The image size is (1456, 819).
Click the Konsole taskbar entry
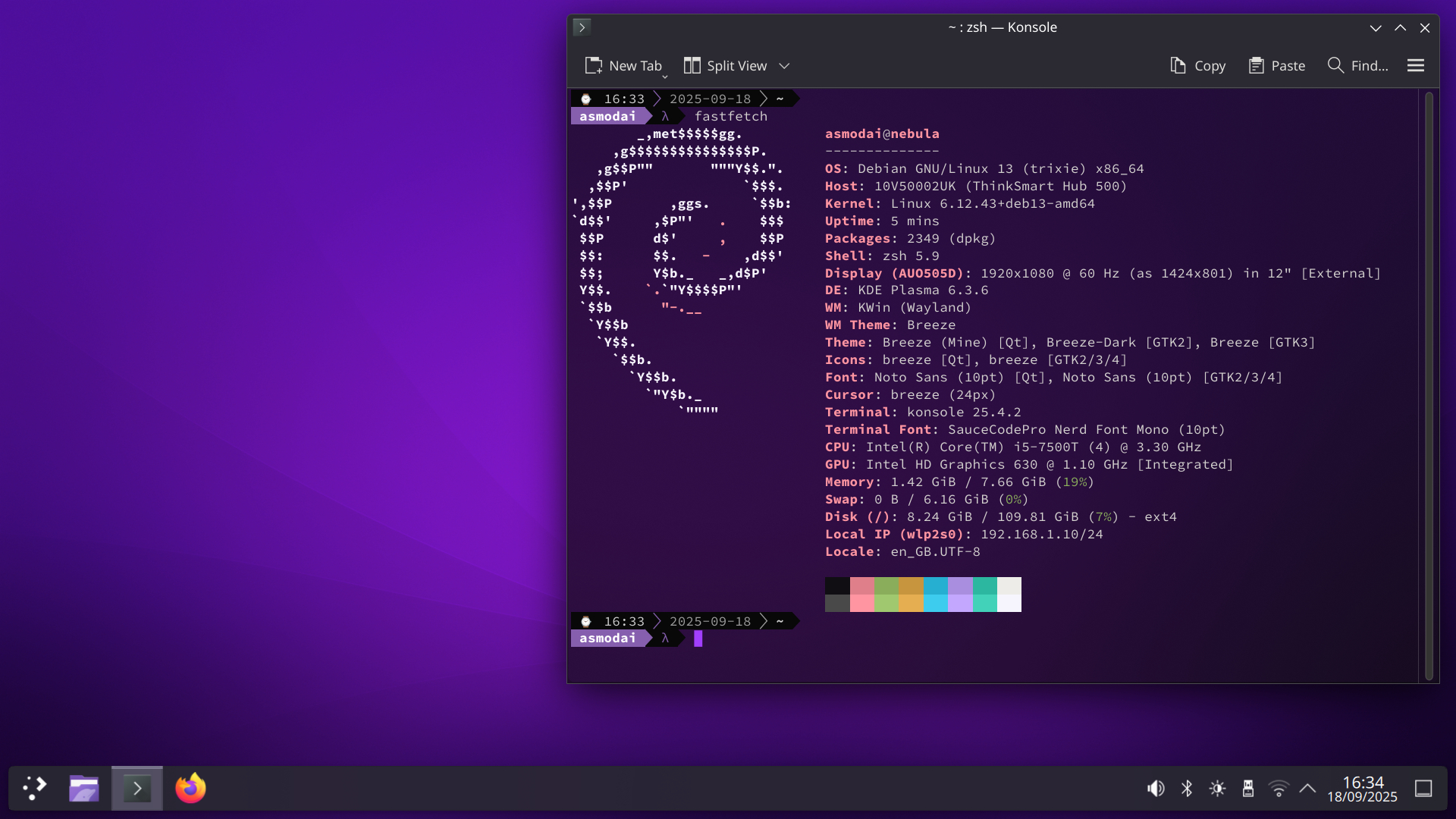coord(137,788)
